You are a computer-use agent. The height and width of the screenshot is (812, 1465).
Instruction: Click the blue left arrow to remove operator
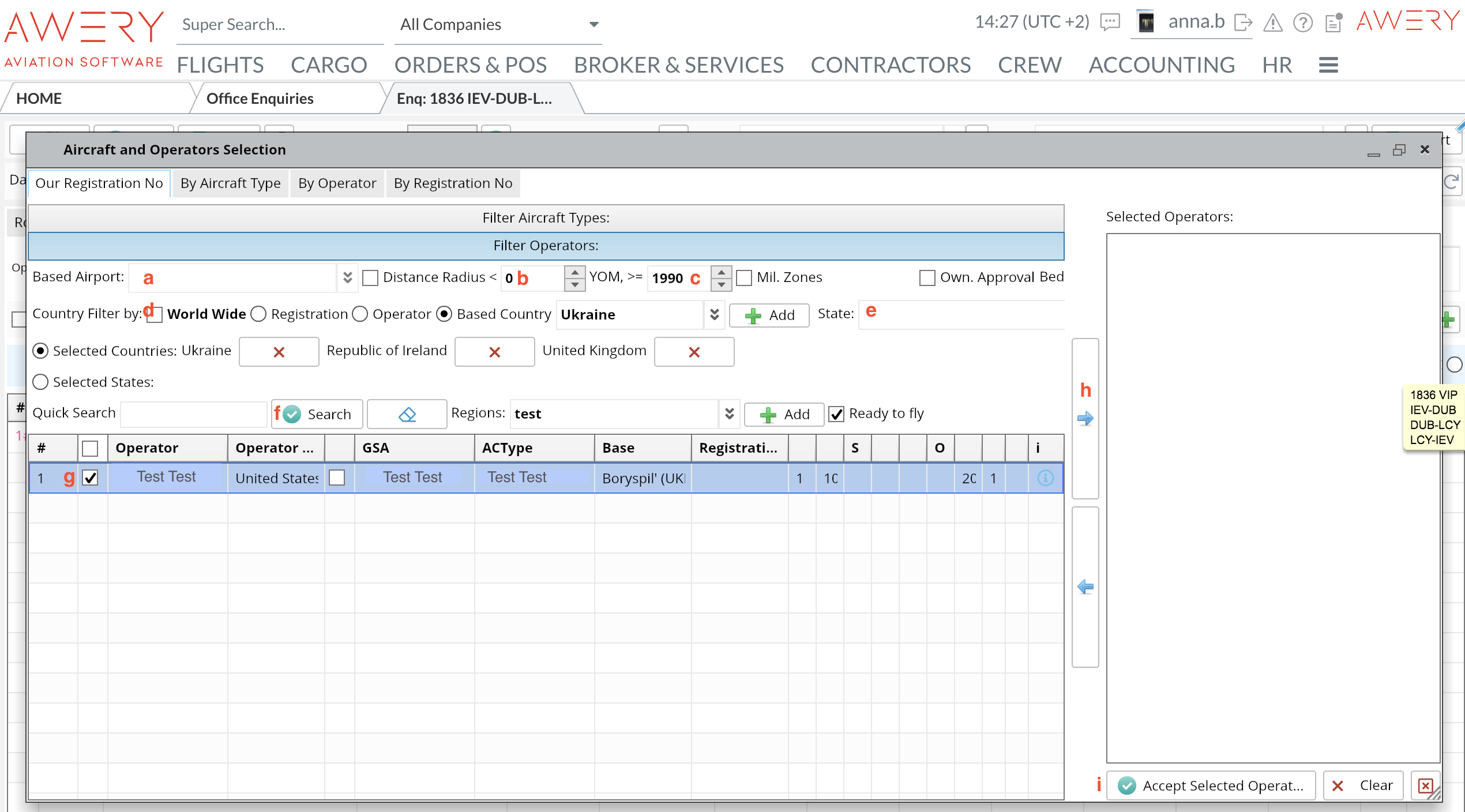pyautogui.click(x=1085, y=587)
